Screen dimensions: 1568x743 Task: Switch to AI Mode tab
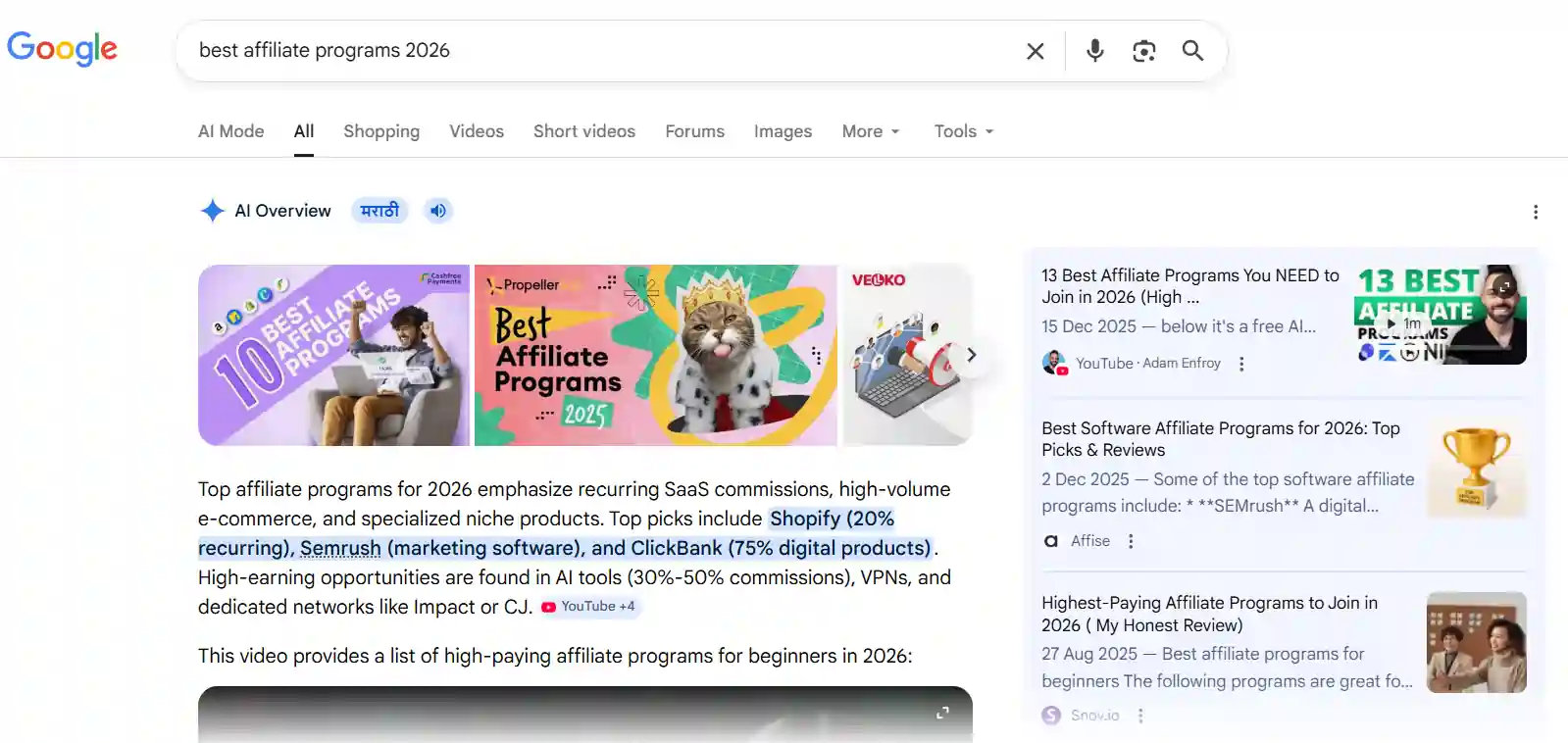[x=231, y=131]
